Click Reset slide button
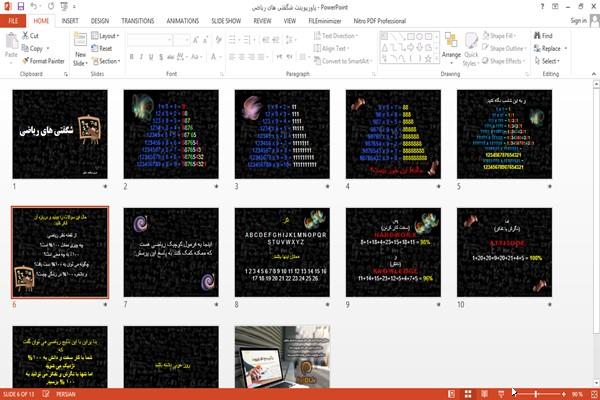The image size is (600, 400). click(102, 48)
